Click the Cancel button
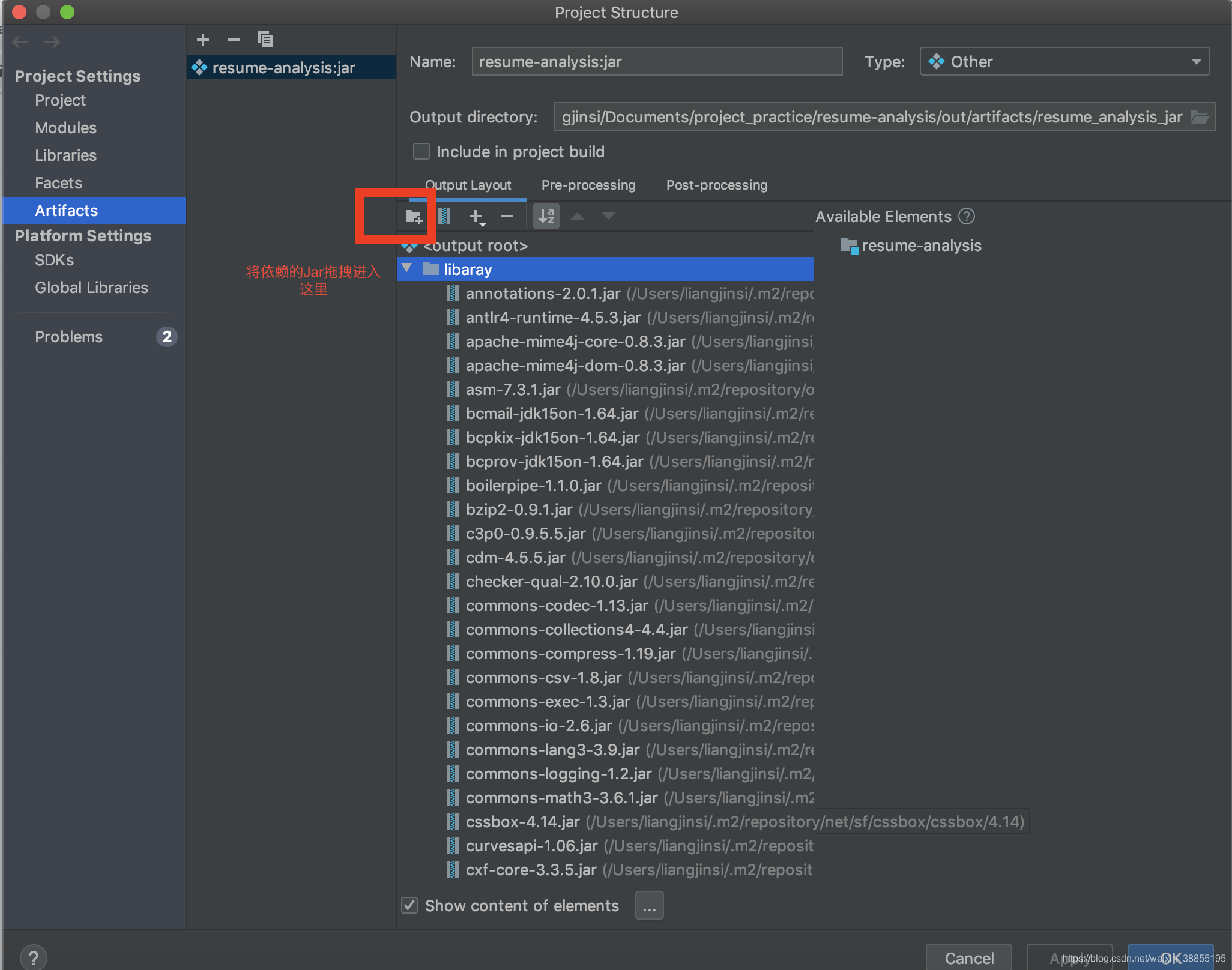Image resolution: width=1232 pixels, height=970 pixels. tap(968, 957)
